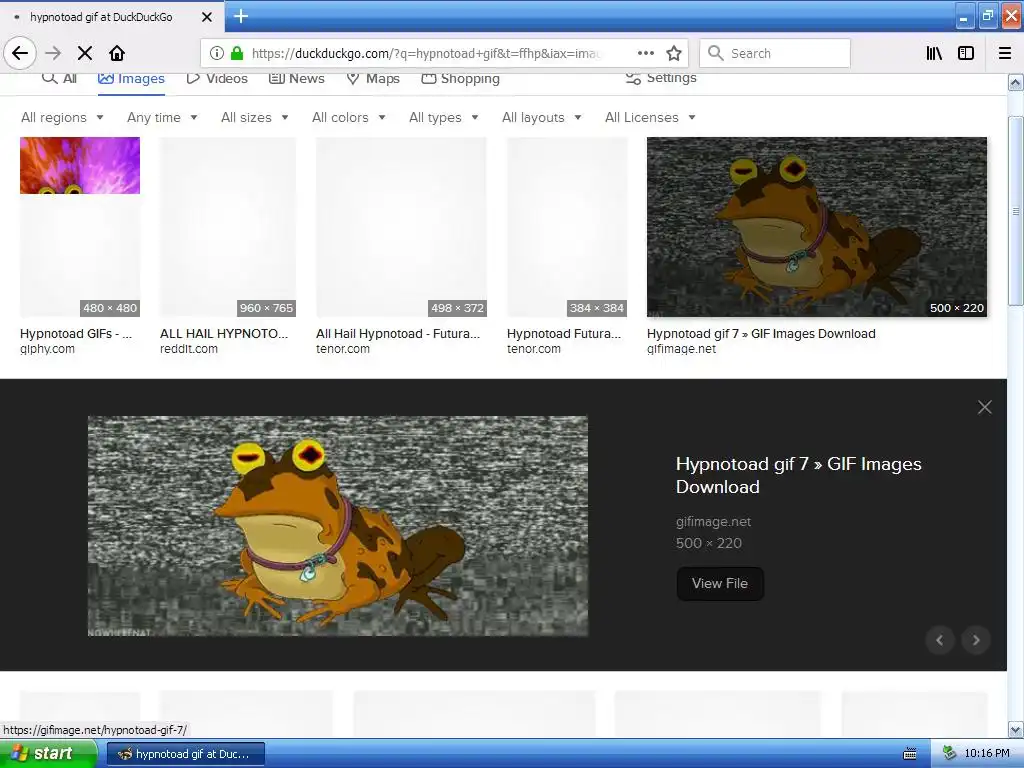
Task: Expand the All Licenses filter
Action: (650, 118)
